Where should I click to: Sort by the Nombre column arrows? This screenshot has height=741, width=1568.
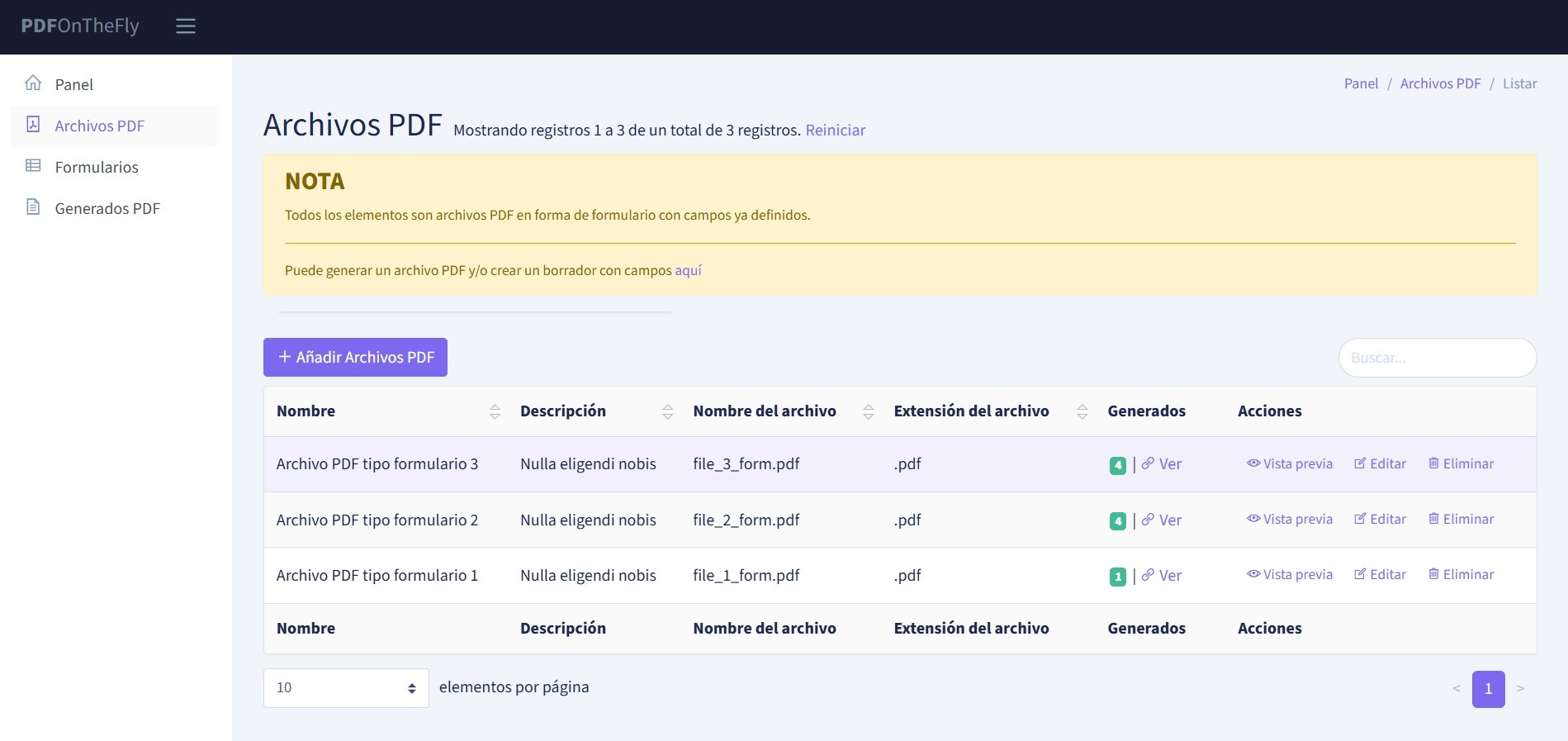495,411
